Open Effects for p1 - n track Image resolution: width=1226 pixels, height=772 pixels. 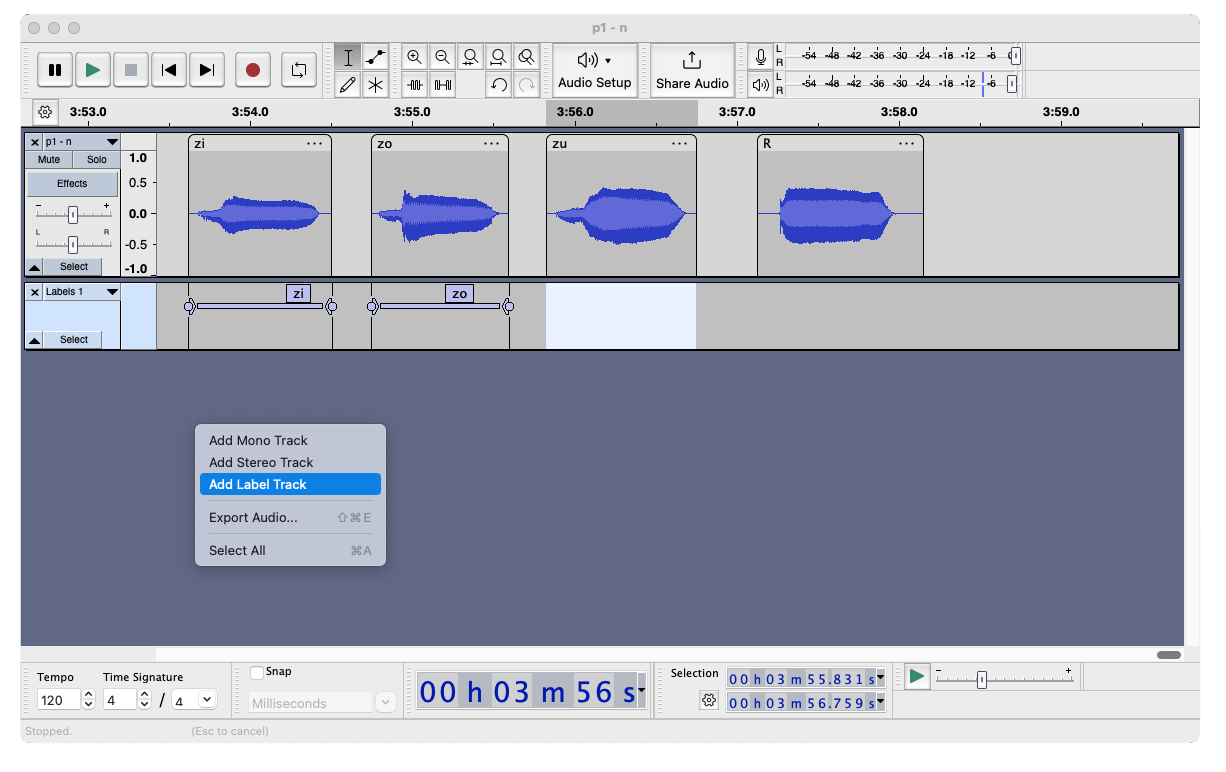click(72, 184)
